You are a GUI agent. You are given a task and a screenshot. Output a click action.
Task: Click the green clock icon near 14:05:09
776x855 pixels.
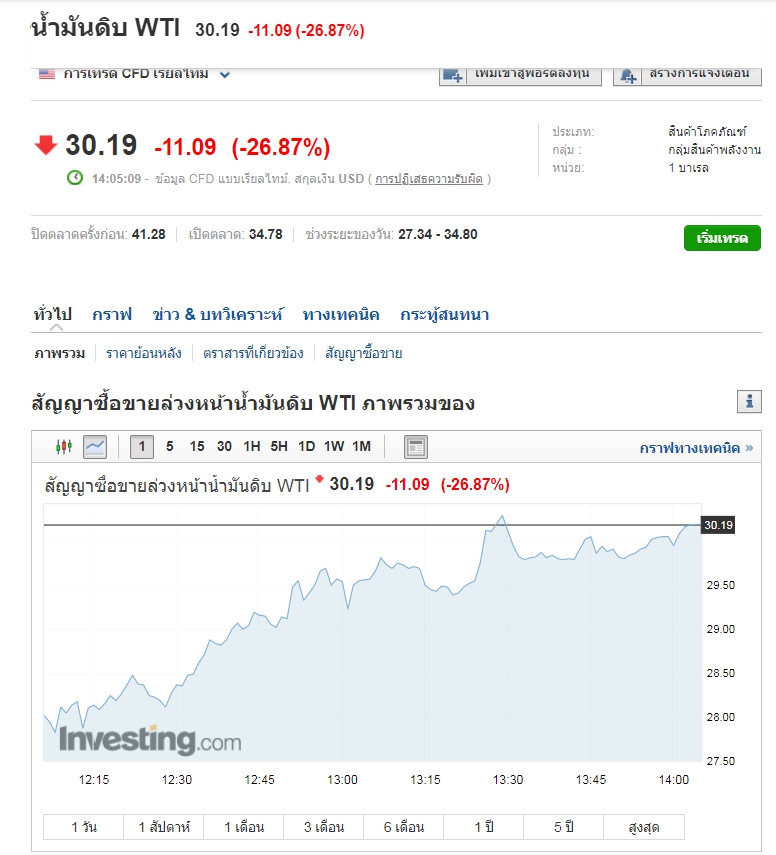(75, 178)
